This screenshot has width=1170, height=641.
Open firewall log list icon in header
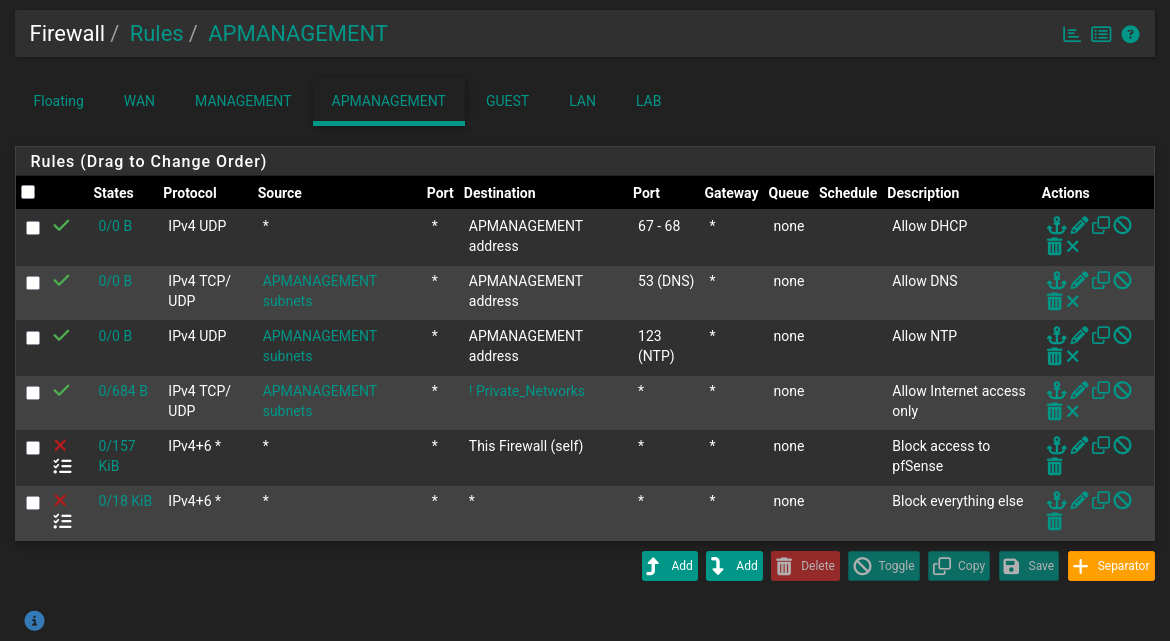pyautogui.click(x=1101, y=34)
